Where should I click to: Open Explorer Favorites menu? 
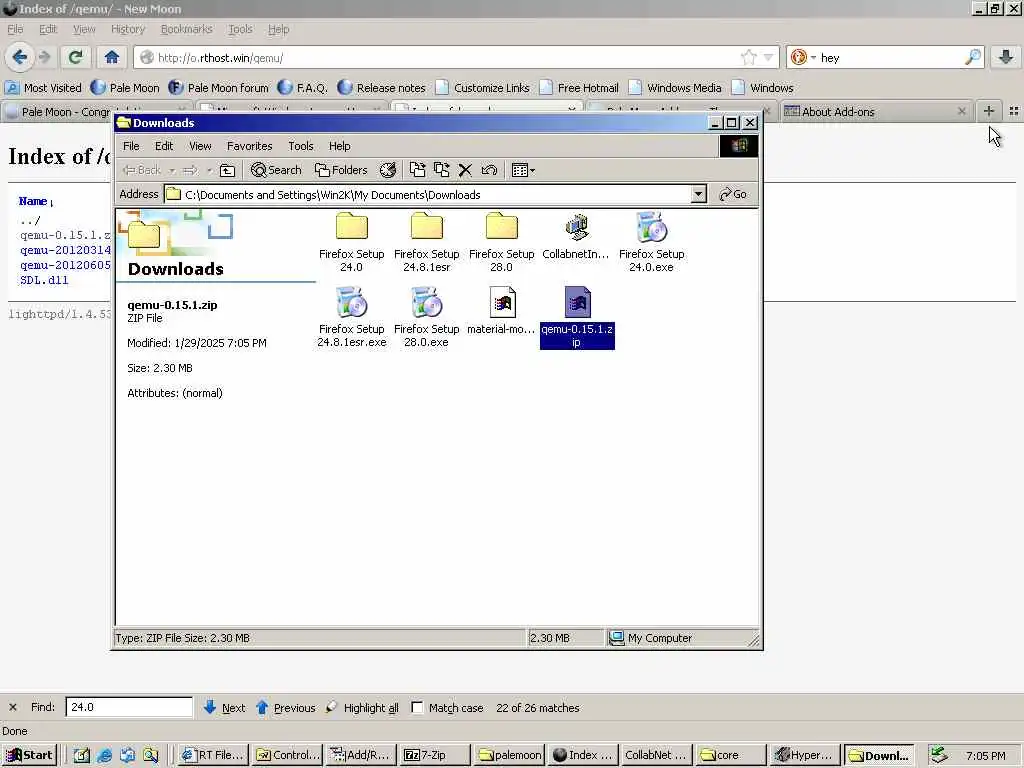(249, 146)
